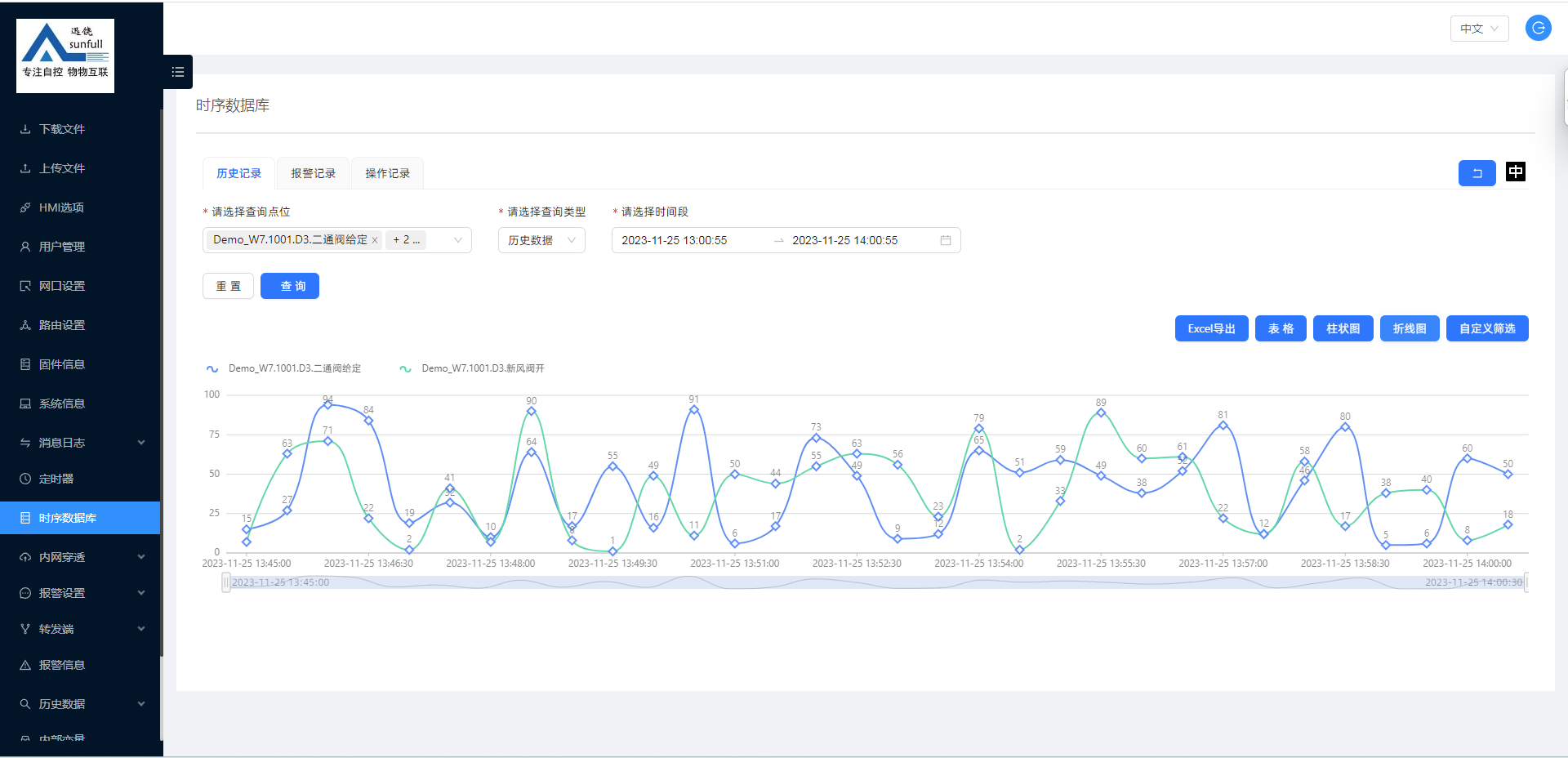
Task: Open the 历史数据 query type dropdown
Action: 541,240
